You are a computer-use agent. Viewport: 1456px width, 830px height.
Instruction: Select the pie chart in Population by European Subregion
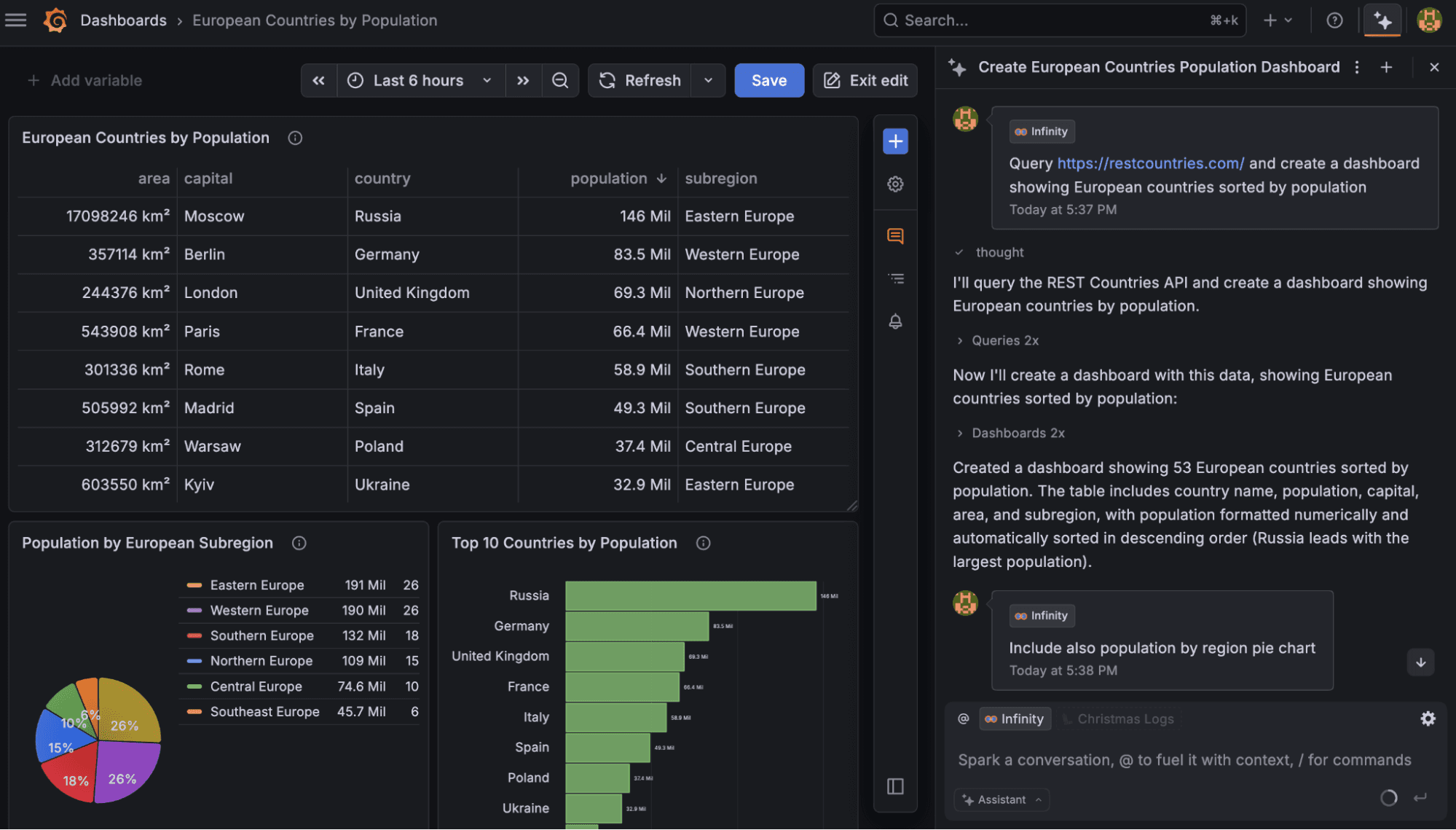tap(96, 741)
